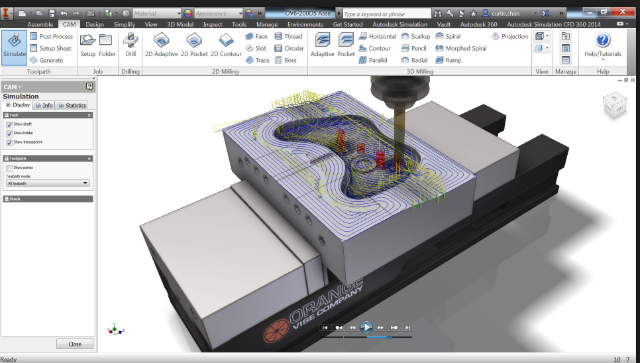Viewport: 640px width, 363px height.
Task: Choose the 2D Contour milling tool
Action: click(226, 45)
